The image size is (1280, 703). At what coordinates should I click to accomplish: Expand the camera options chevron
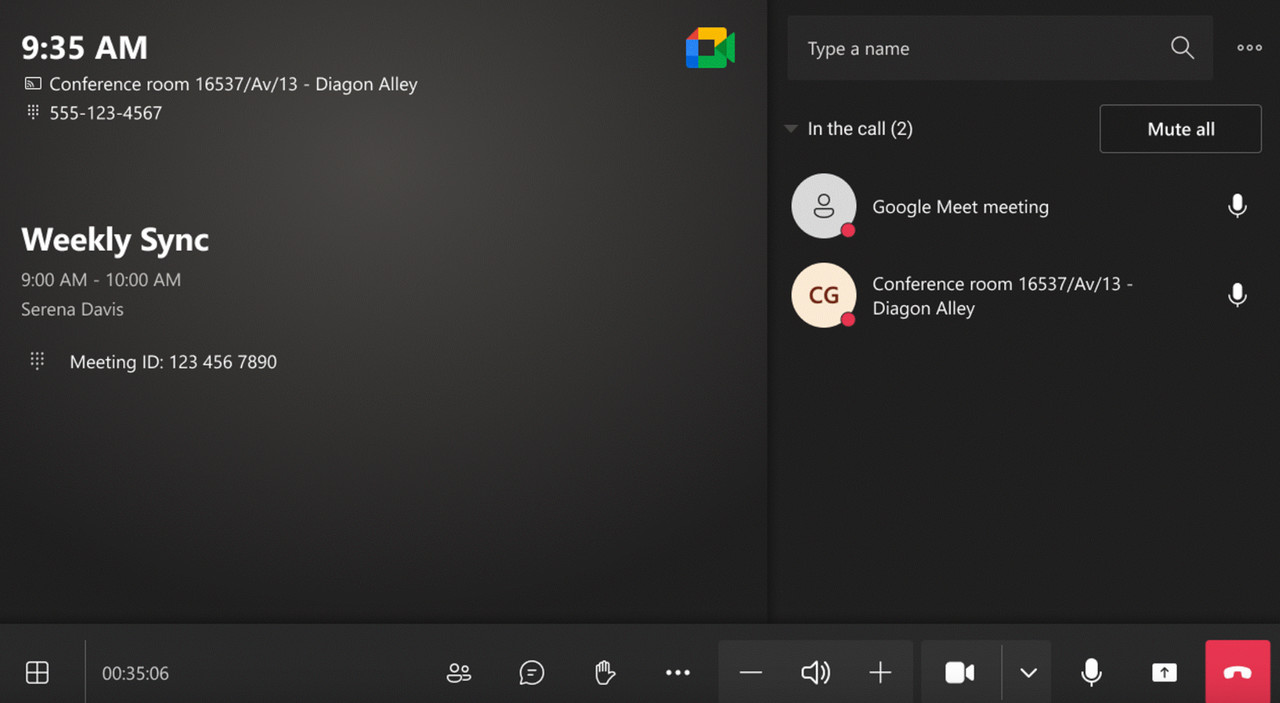pos(1028,673)
